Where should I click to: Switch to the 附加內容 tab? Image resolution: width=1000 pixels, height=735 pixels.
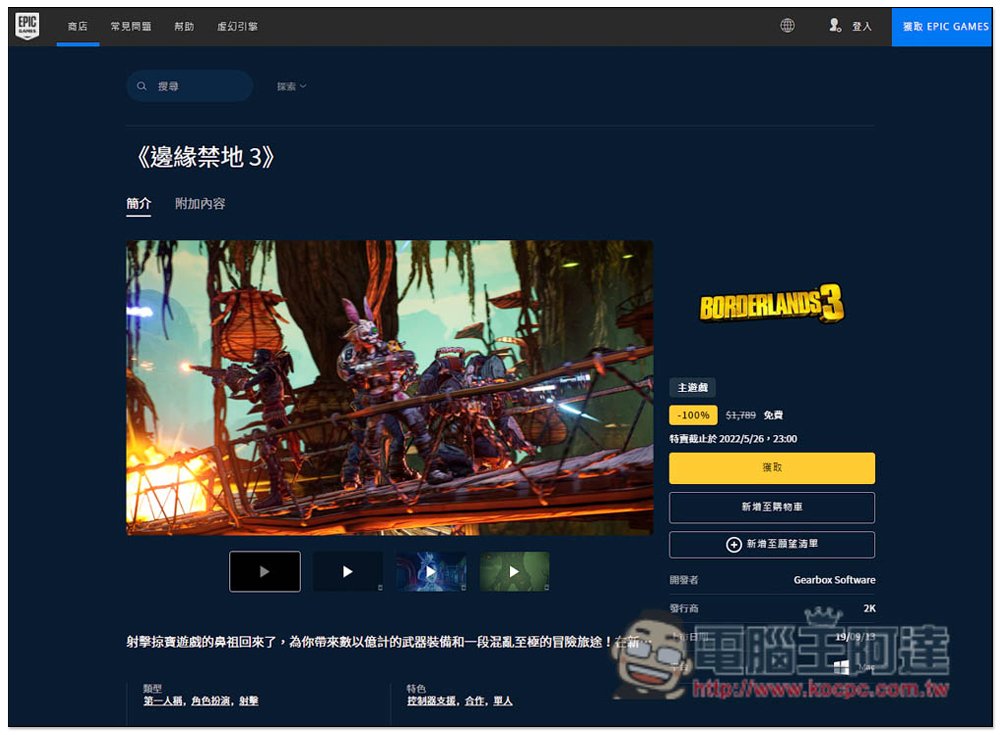click(200, 204)
